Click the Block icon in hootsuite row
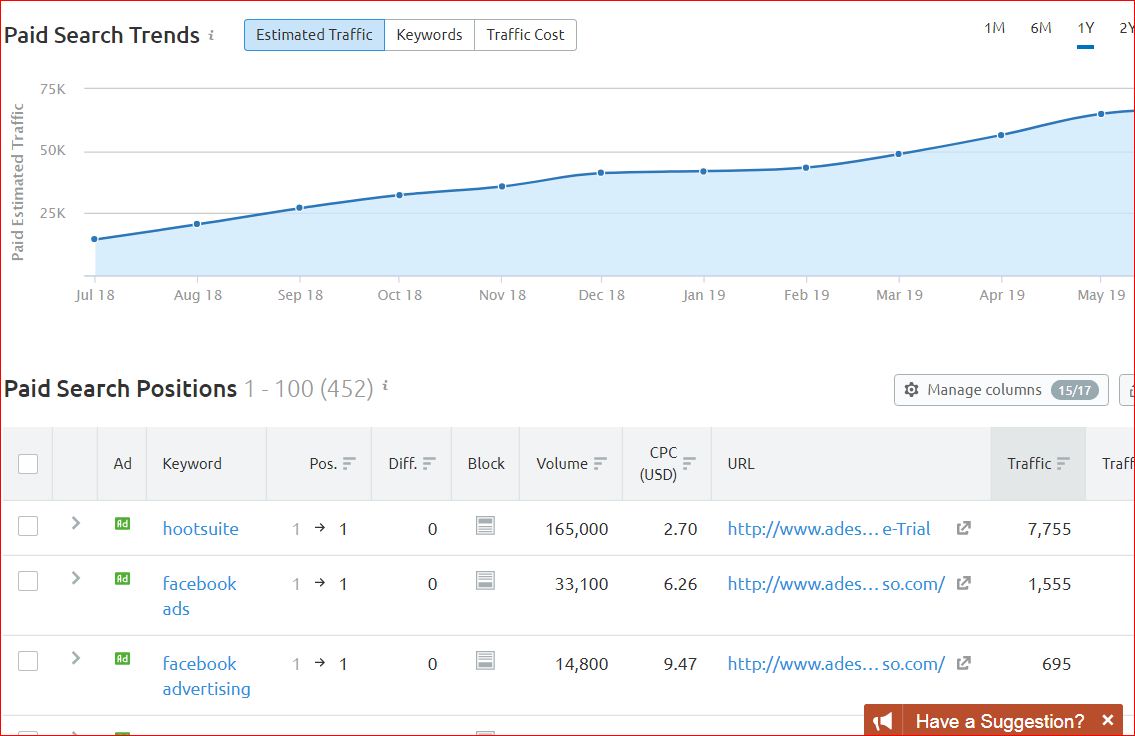 [486, 525]
